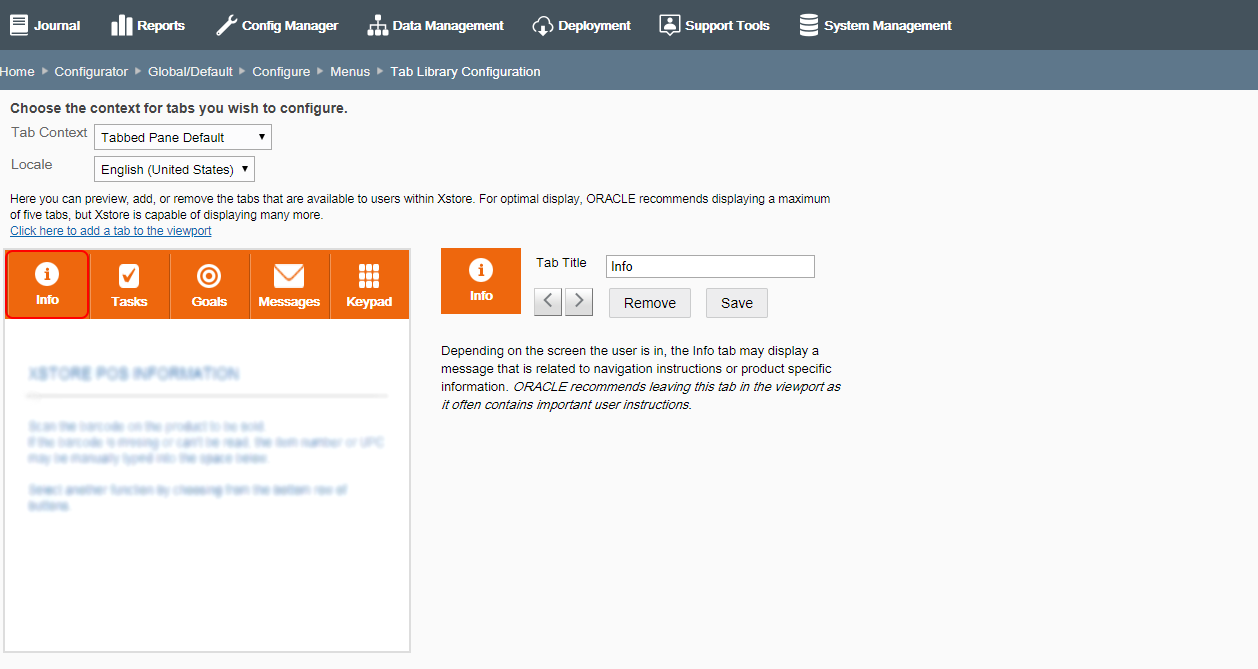Click the right arrow to move the tab
The width and height of the screenshot is (1258, 669).
pyautogui.click(x=578, y=301)
